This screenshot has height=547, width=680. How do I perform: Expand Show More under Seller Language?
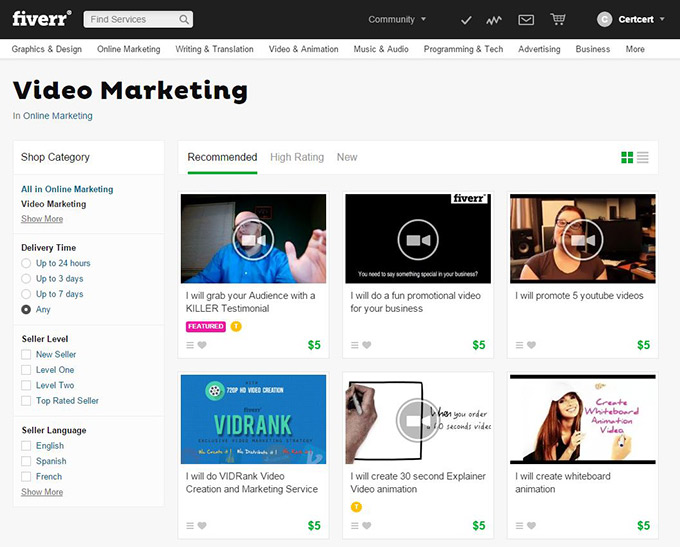42,492
